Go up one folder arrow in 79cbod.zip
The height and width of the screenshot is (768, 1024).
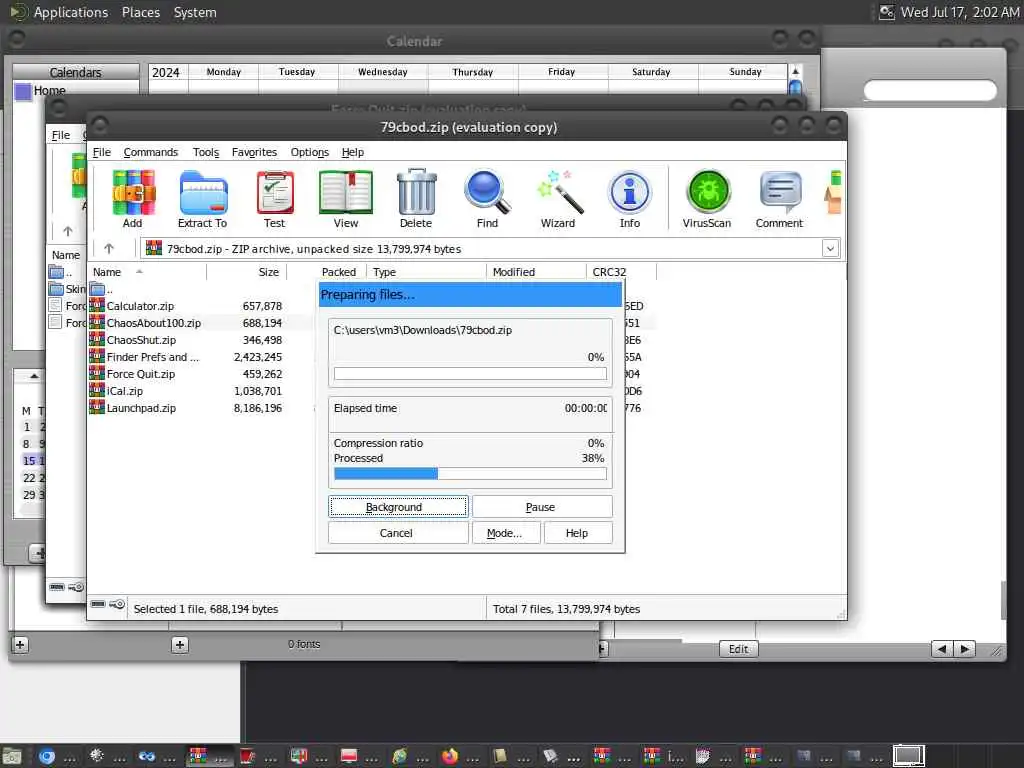108,248
